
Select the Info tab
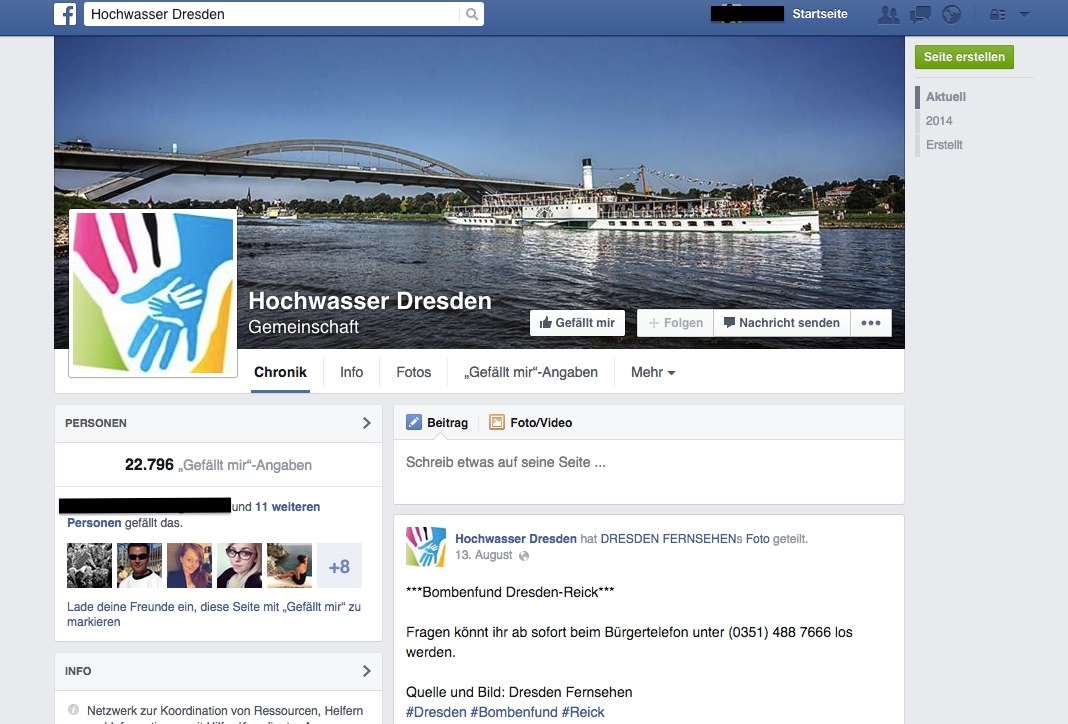(351, 373)
